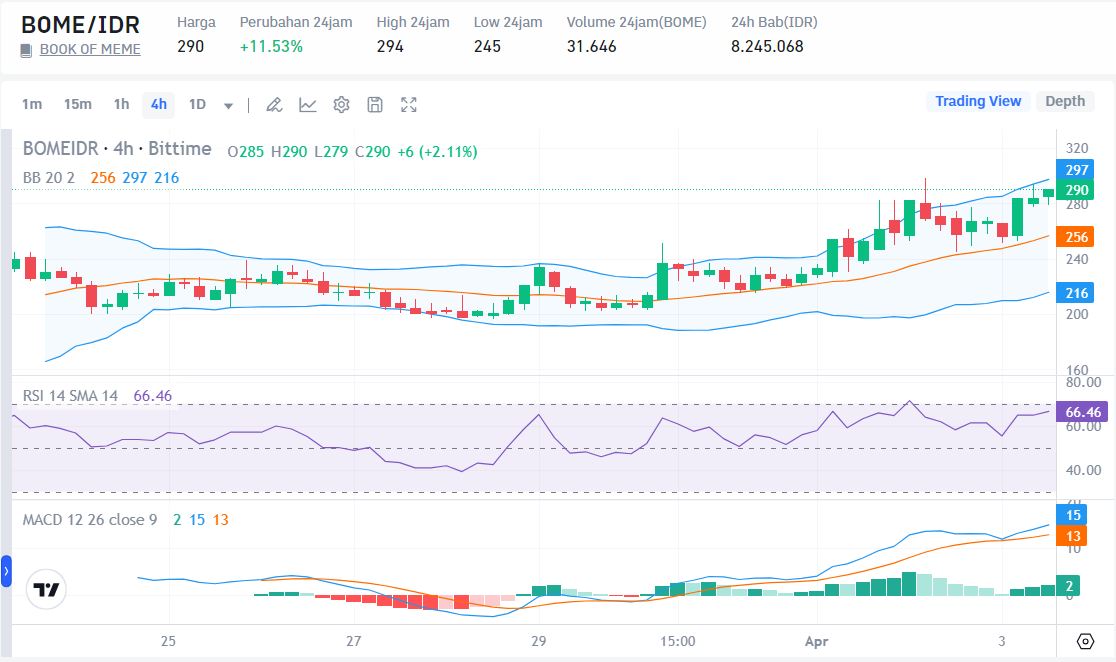The height and width of the screenshot is (662, 1116).
Task: Click the orange 13 signal axis tag
Action: coord(1071,536)
